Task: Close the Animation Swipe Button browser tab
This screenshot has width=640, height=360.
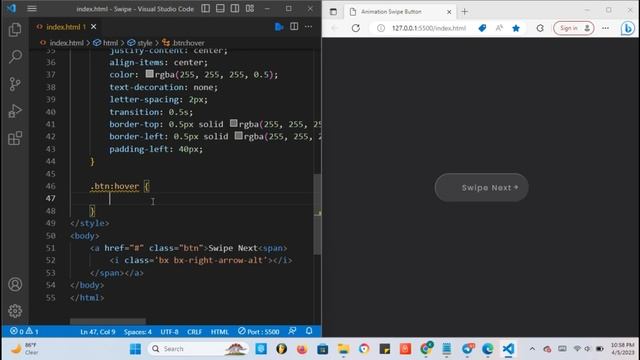Action: [x=449, y=12]
